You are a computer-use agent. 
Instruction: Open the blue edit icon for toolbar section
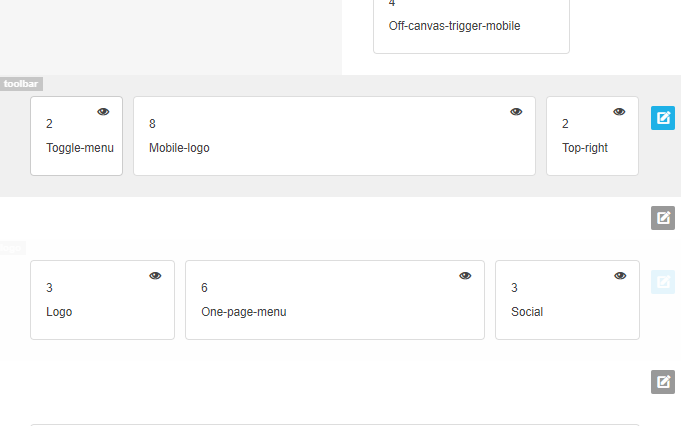[x=663, y=118]
